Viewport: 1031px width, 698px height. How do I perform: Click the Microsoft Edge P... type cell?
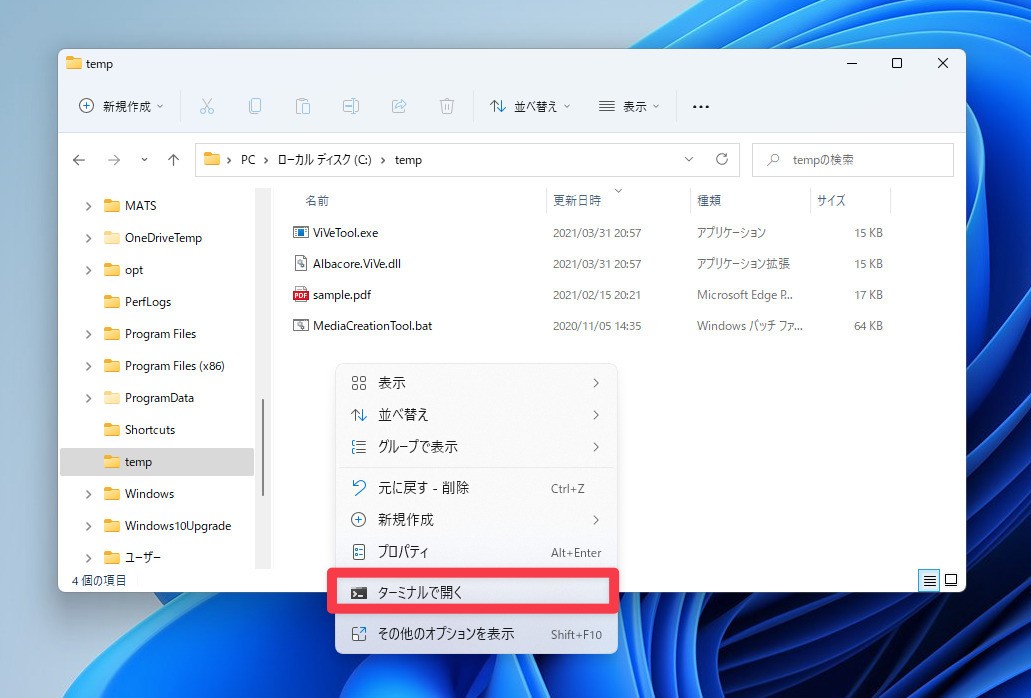[x=744, y=295]
